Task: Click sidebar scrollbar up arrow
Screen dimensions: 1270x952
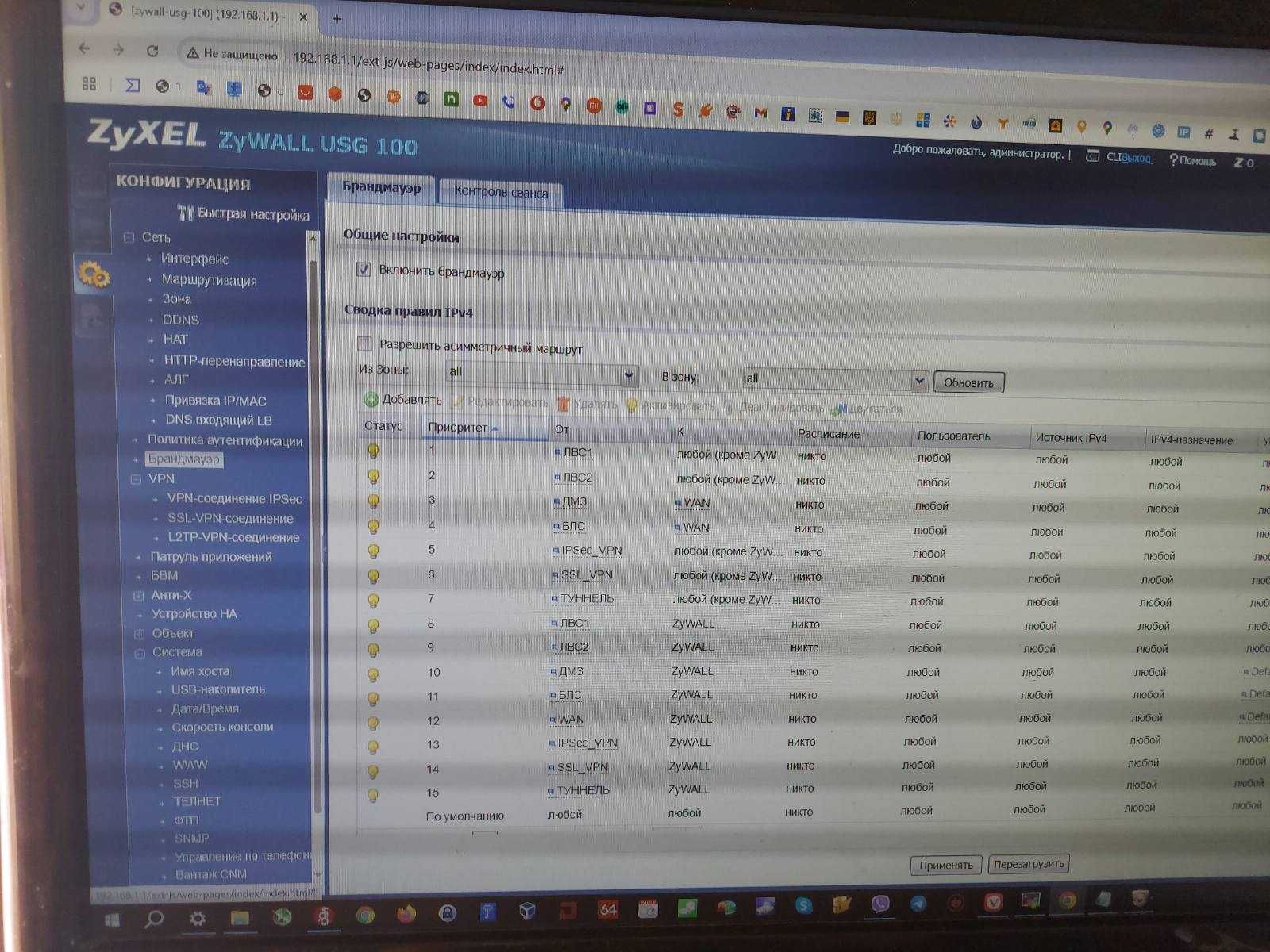Action: point(312,239)
